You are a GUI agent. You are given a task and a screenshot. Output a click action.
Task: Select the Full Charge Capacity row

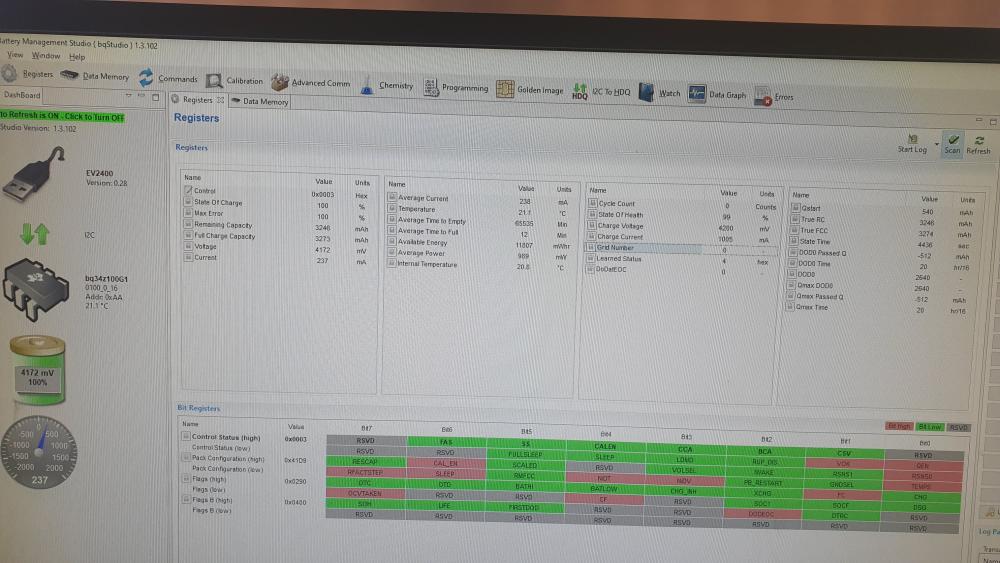(x=278, y=237)
